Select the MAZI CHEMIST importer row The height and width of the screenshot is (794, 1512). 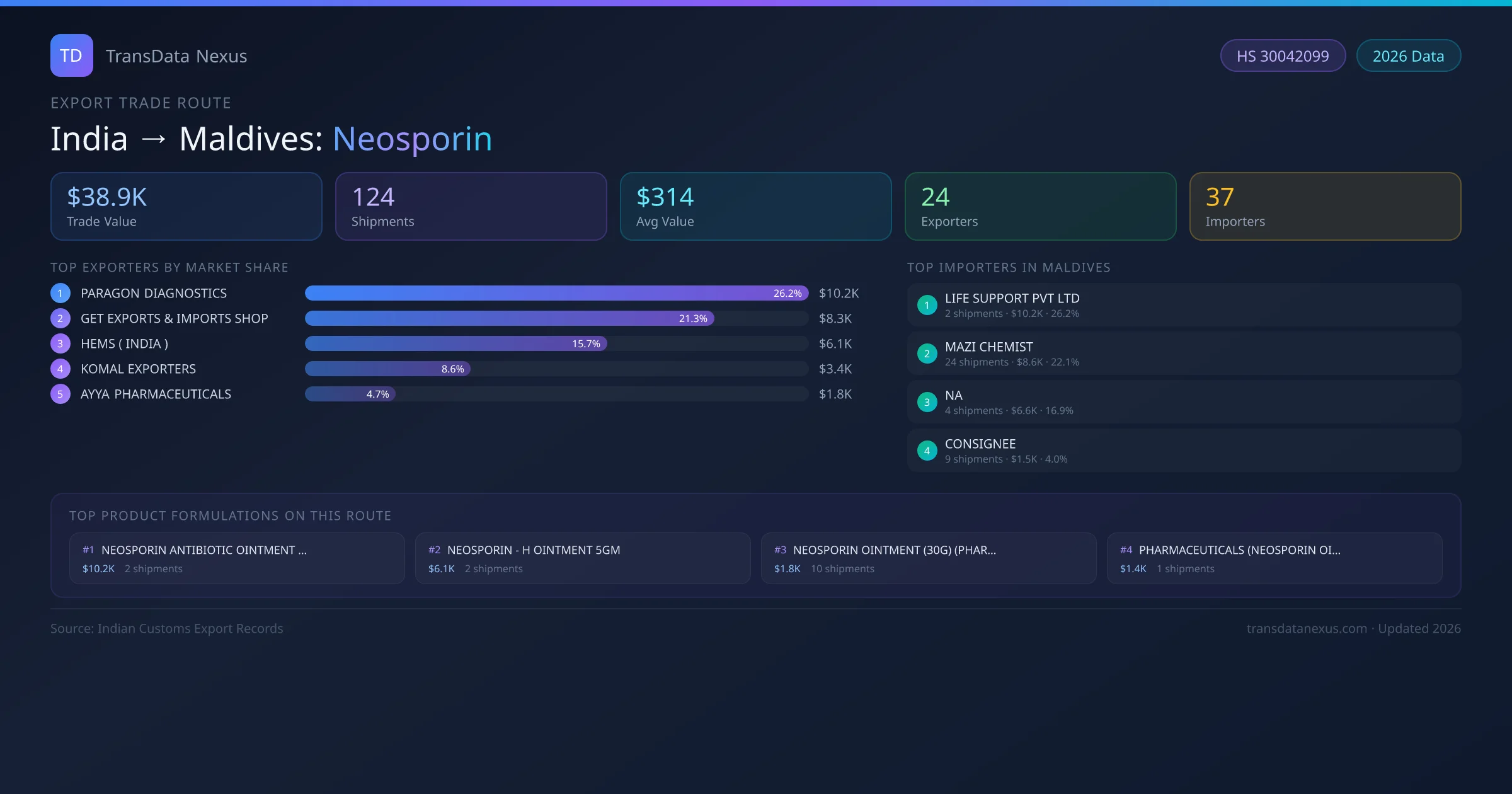click(1183, 354)
